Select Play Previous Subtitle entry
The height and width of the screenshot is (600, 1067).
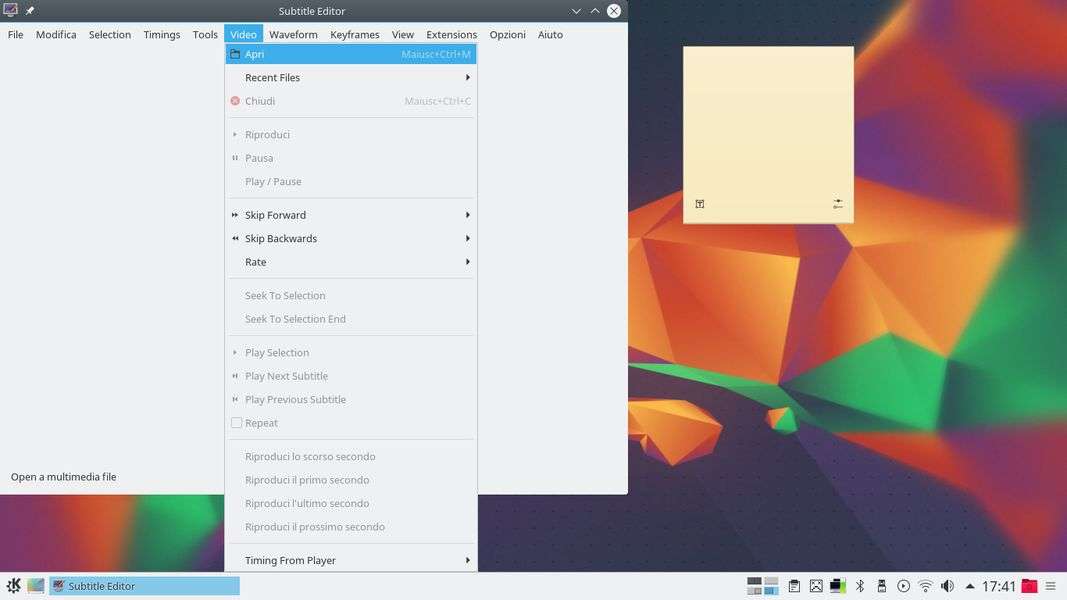tap(350, 399)
